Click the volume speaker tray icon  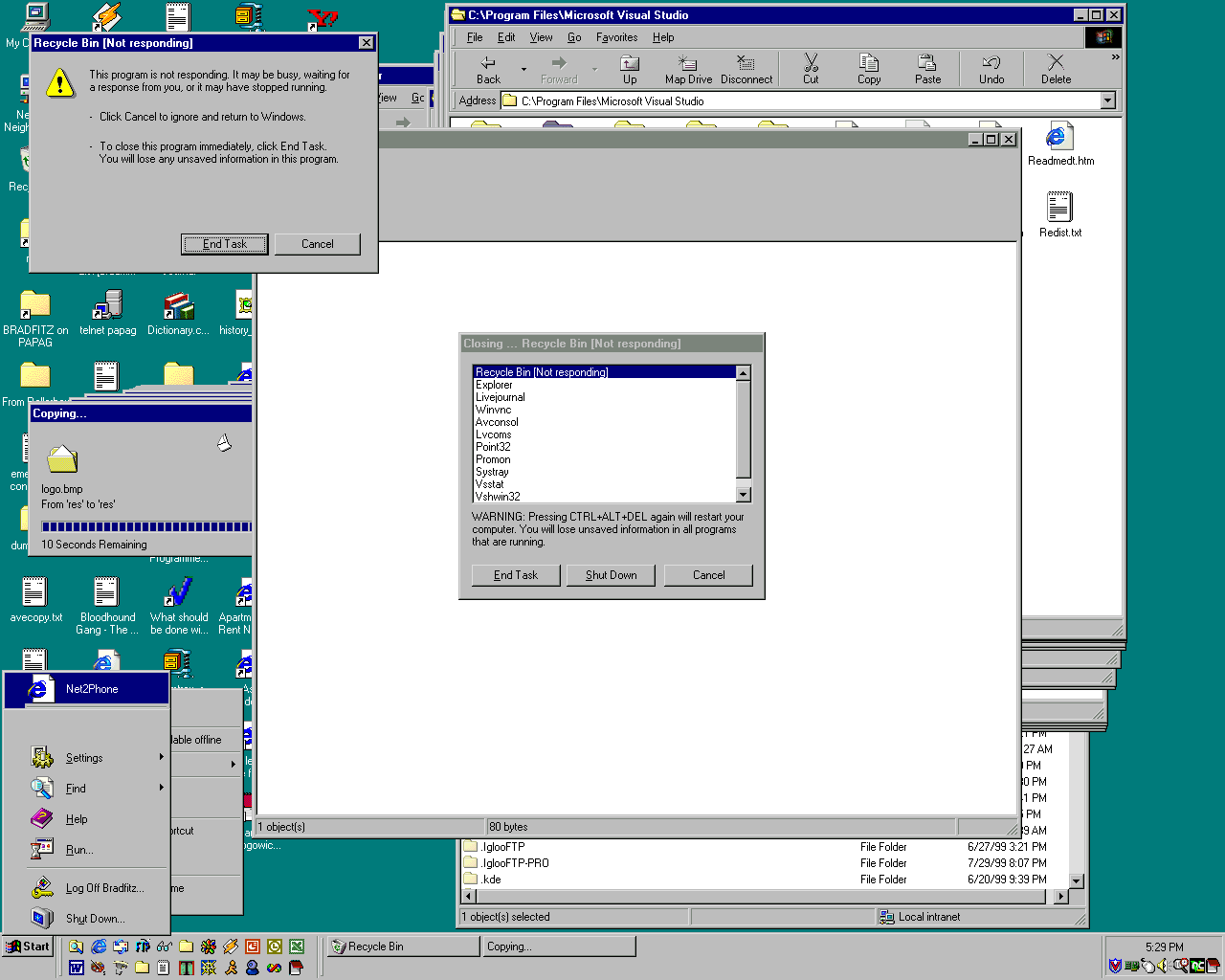(1162, 966)
